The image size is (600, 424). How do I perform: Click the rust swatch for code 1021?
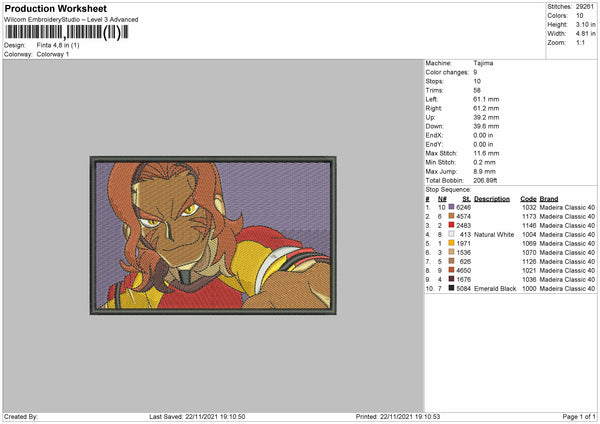click(x=451, y=271)
